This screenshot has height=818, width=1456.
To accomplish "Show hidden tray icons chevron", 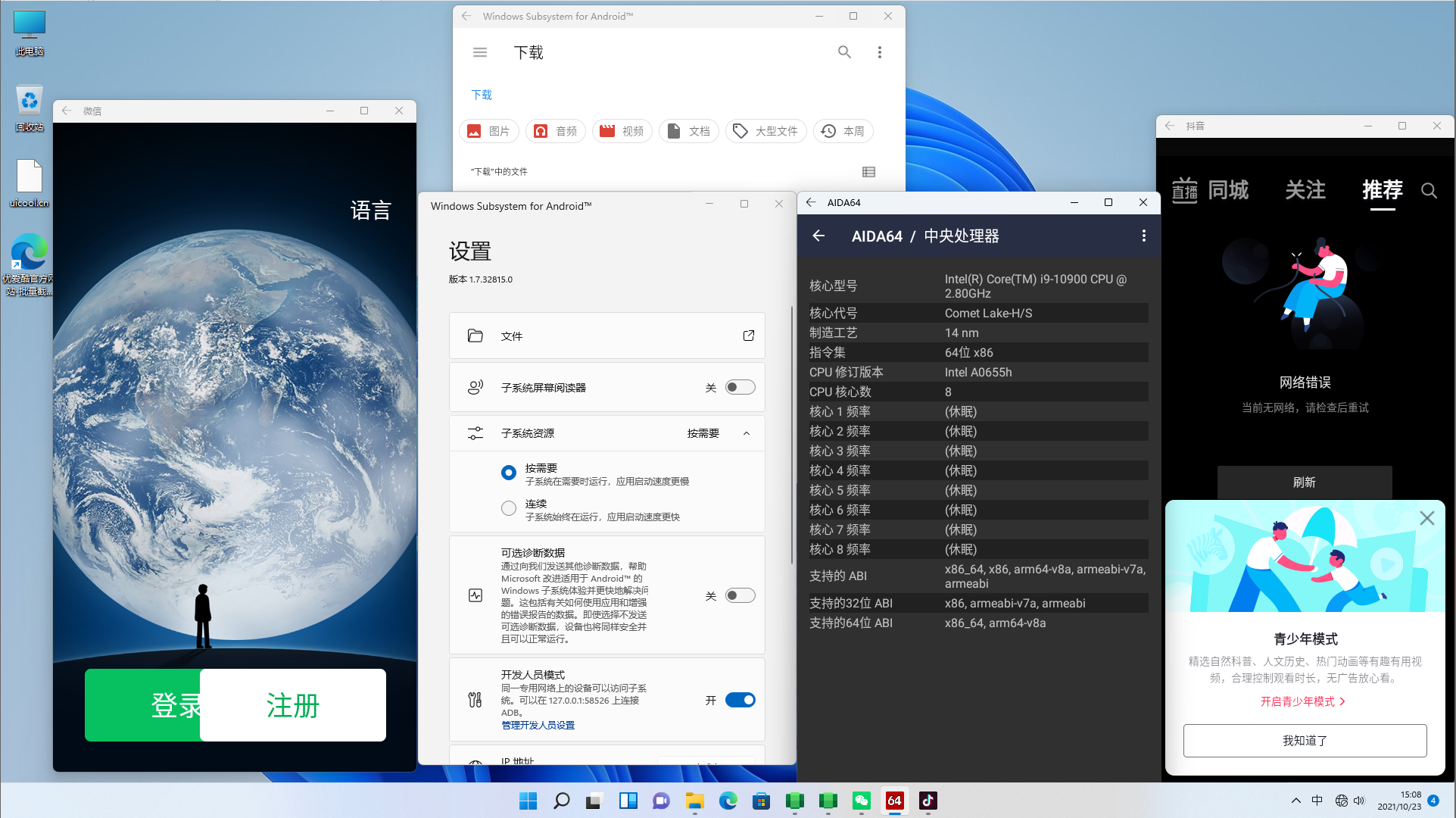I will click(x=1295, y=801).
